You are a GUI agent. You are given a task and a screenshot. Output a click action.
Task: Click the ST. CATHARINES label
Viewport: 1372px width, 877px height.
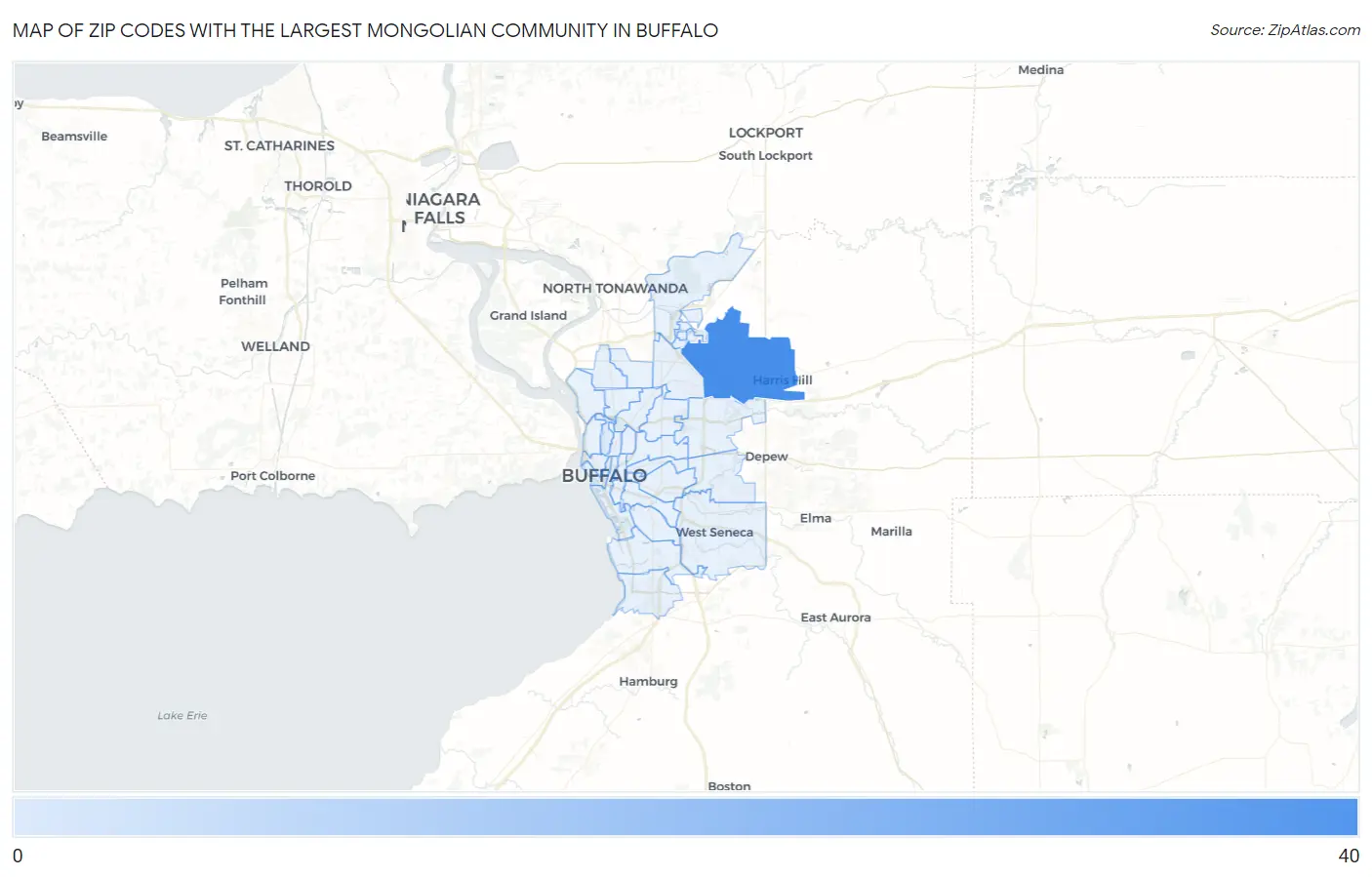pos(279,146)
